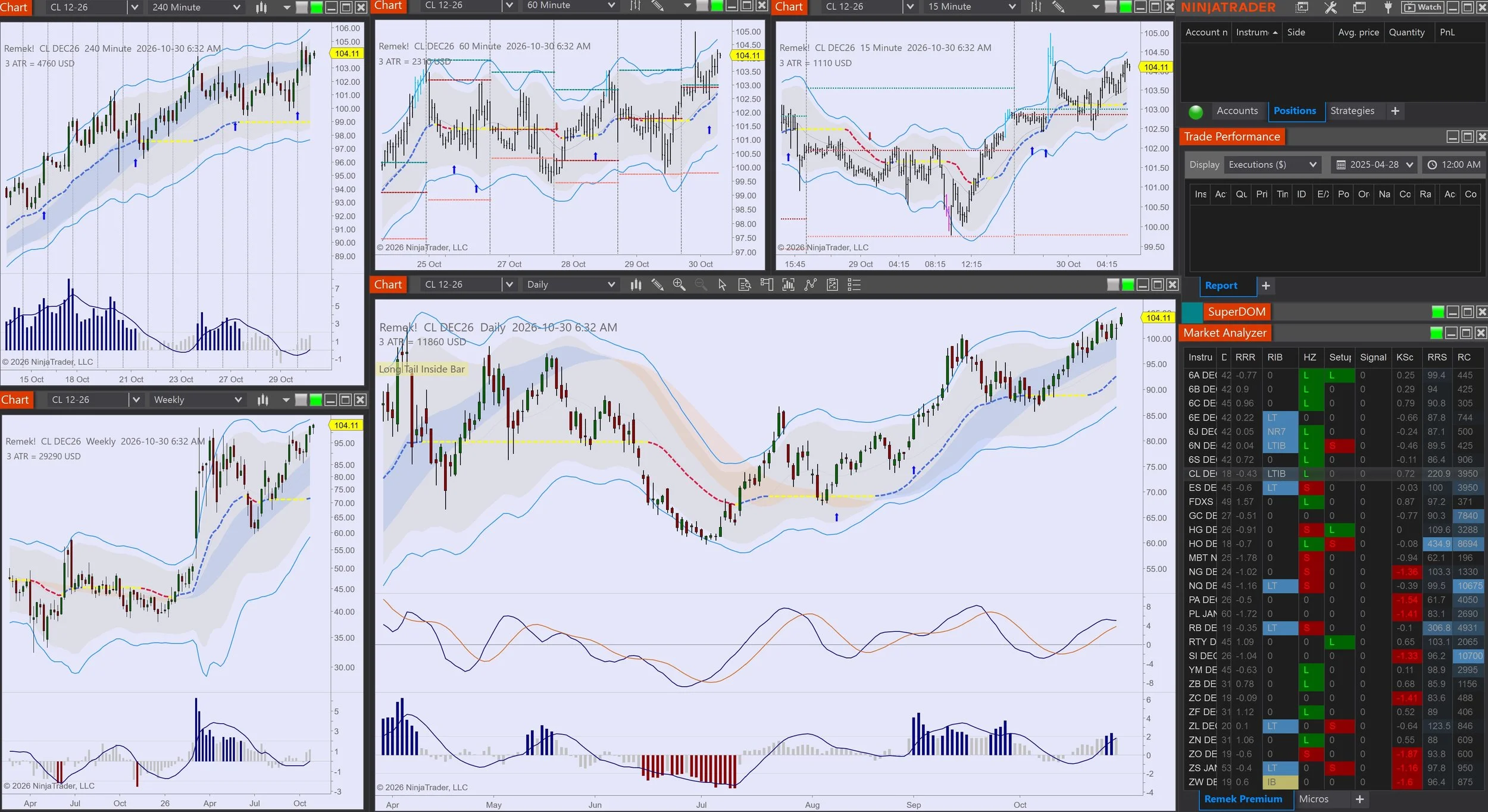Image resolution: width=1488 pixels, height=812 pixels.
Task: Toggle gray interval link on Daily chart
Action: pyautogui.click(x=1113, y=285)
